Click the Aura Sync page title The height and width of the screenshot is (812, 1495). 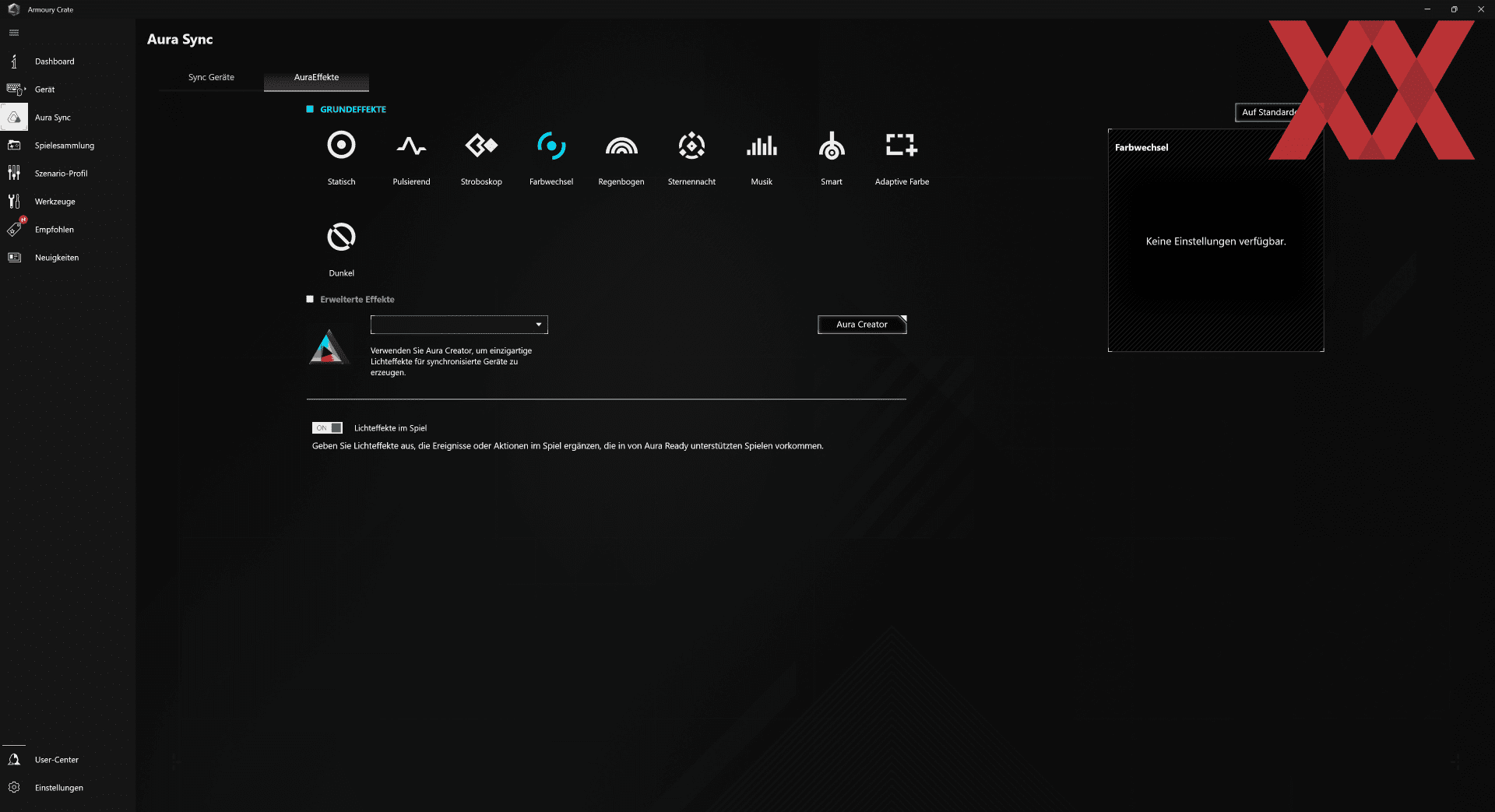(180, 40)
